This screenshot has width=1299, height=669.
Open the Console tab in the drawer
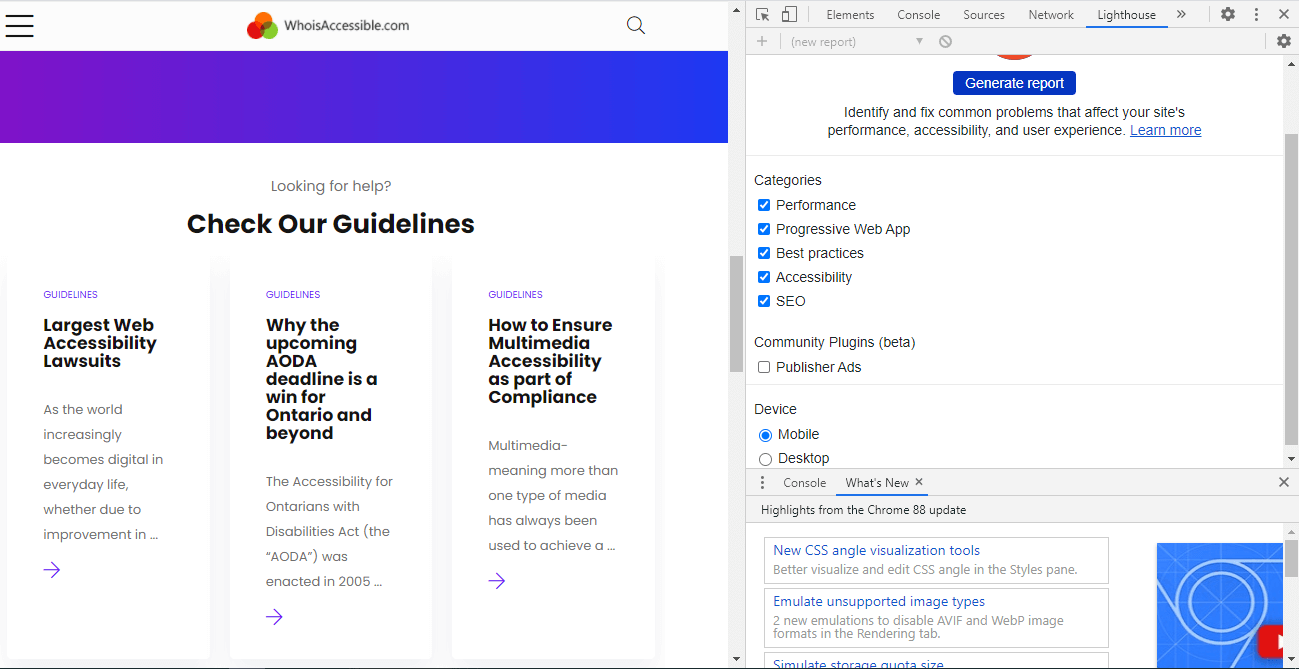pos(804,482)
